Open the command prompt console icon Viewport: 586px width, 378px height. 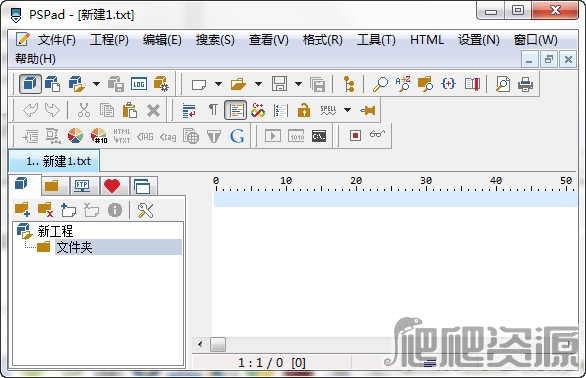[x=319, y=136]
